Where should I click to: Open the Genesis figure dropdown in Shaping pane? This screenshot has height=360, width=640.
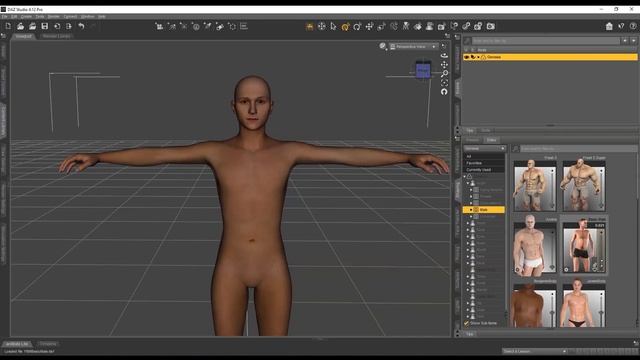(484, 149)
